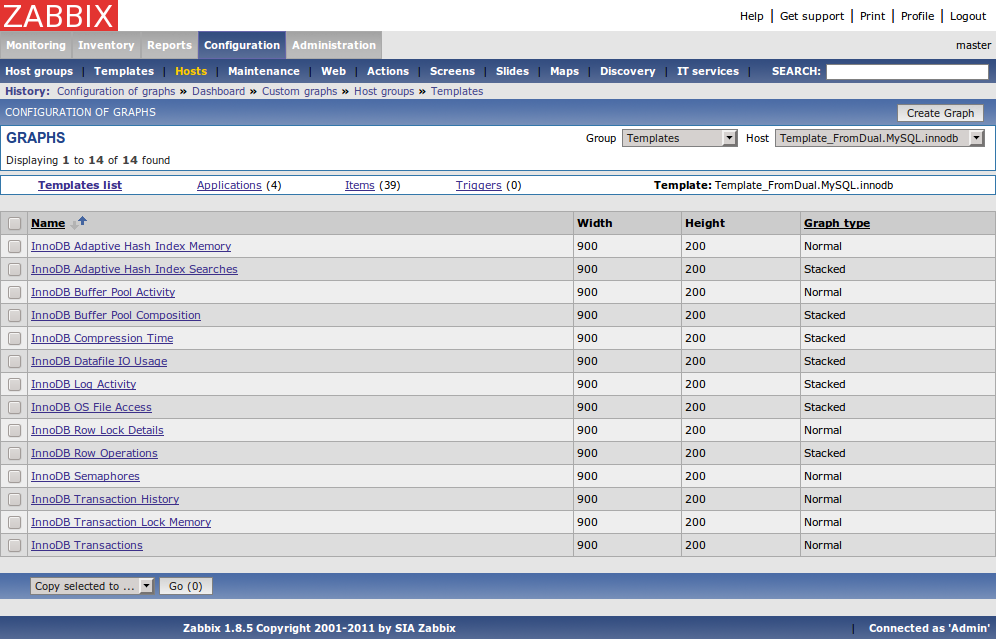Check box for InnoDB Compression Time
996x639 pixels.
pyautogui.click(x=15, y=339)
